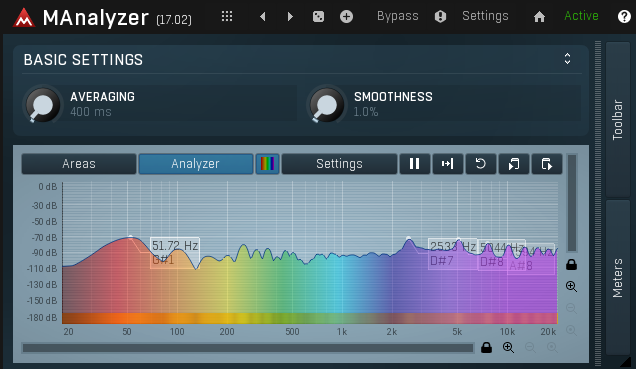This screenshot has height=369, width=636.
Task: Click the vertical scrollbar beside the graph
Action: 572,203
